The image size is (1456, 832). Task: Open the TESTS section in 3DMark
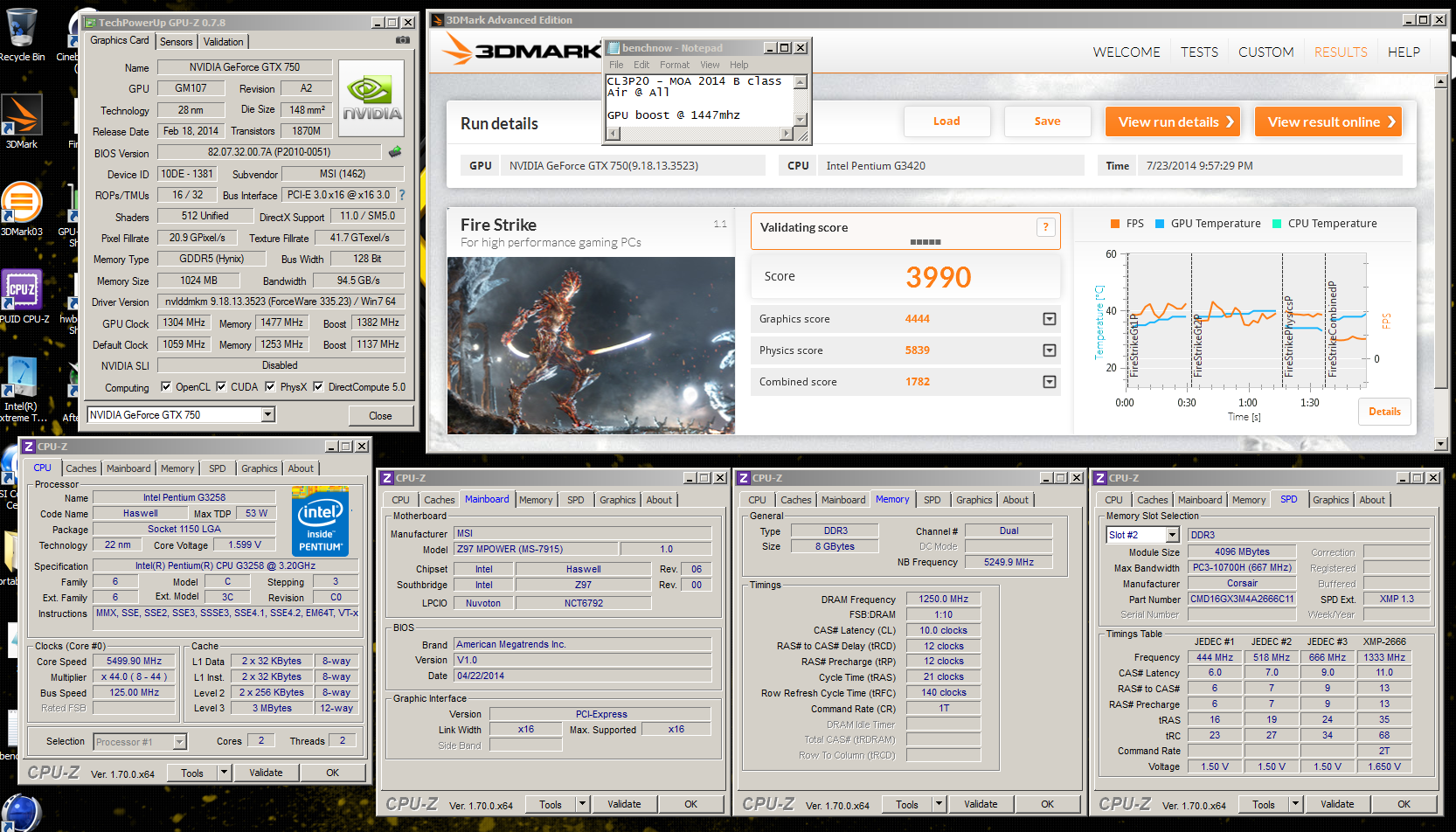click(1199, 52)
